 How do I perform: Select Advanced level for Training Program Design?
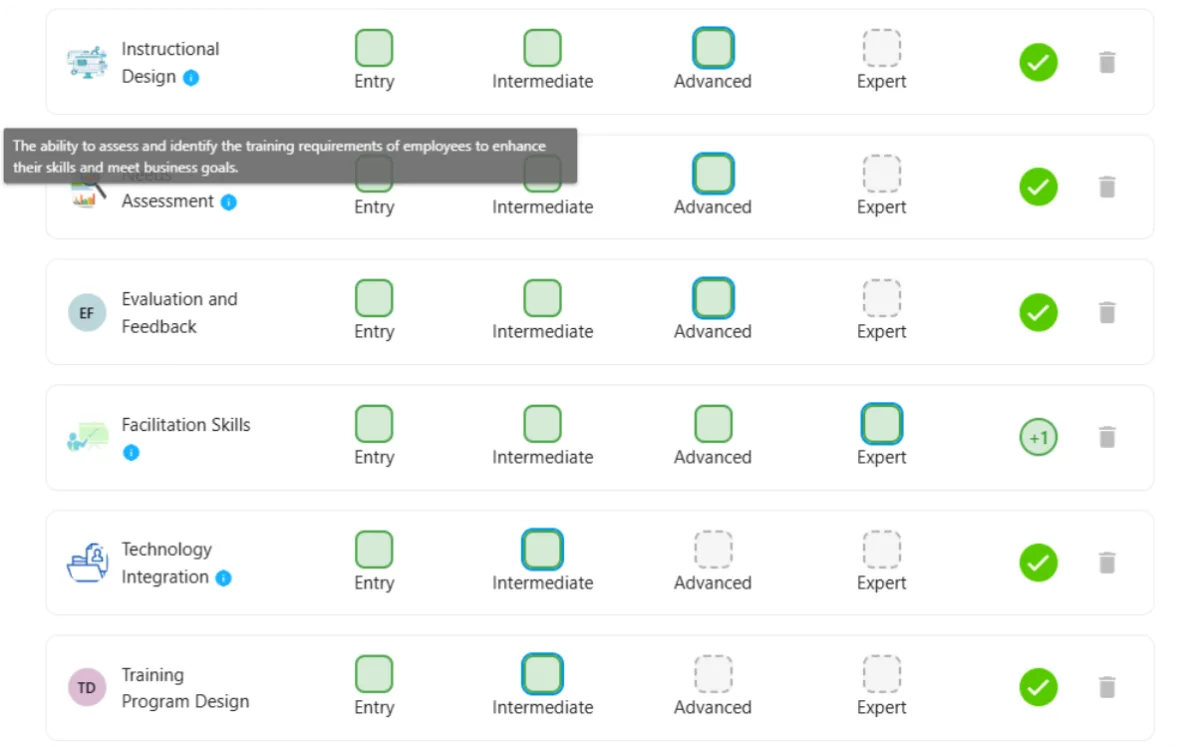click(x=713, y=674)
